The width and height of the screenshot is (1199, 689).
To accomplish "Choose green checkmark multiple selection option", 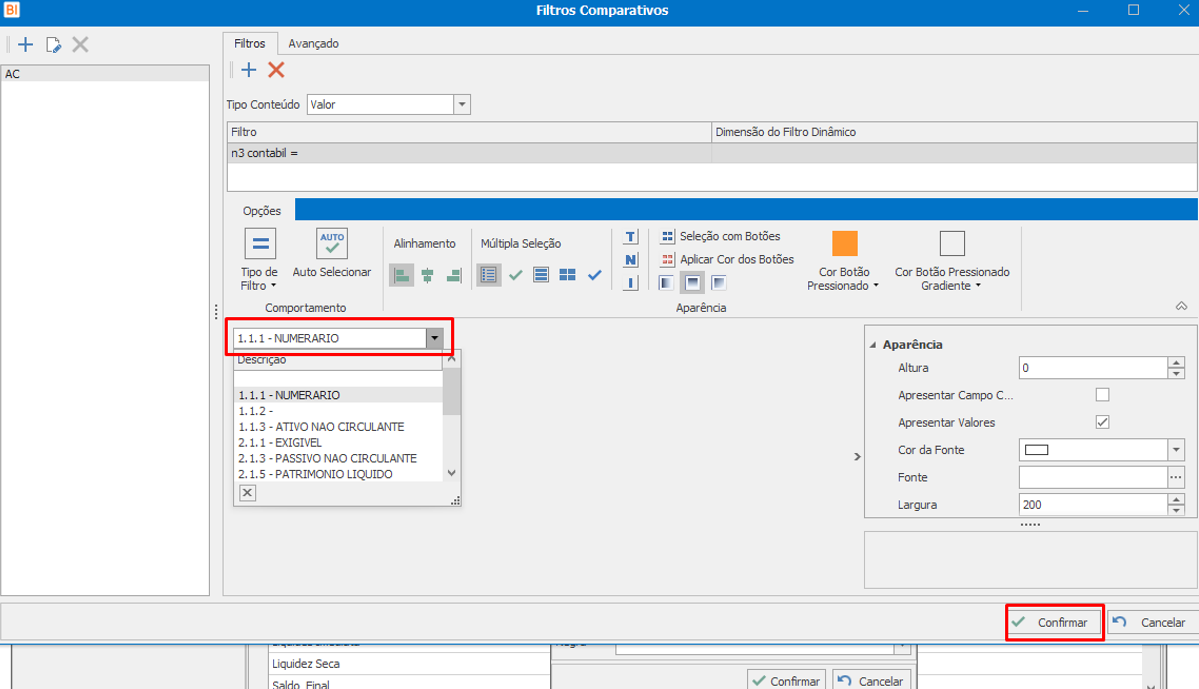I will (x=515, y=275).
